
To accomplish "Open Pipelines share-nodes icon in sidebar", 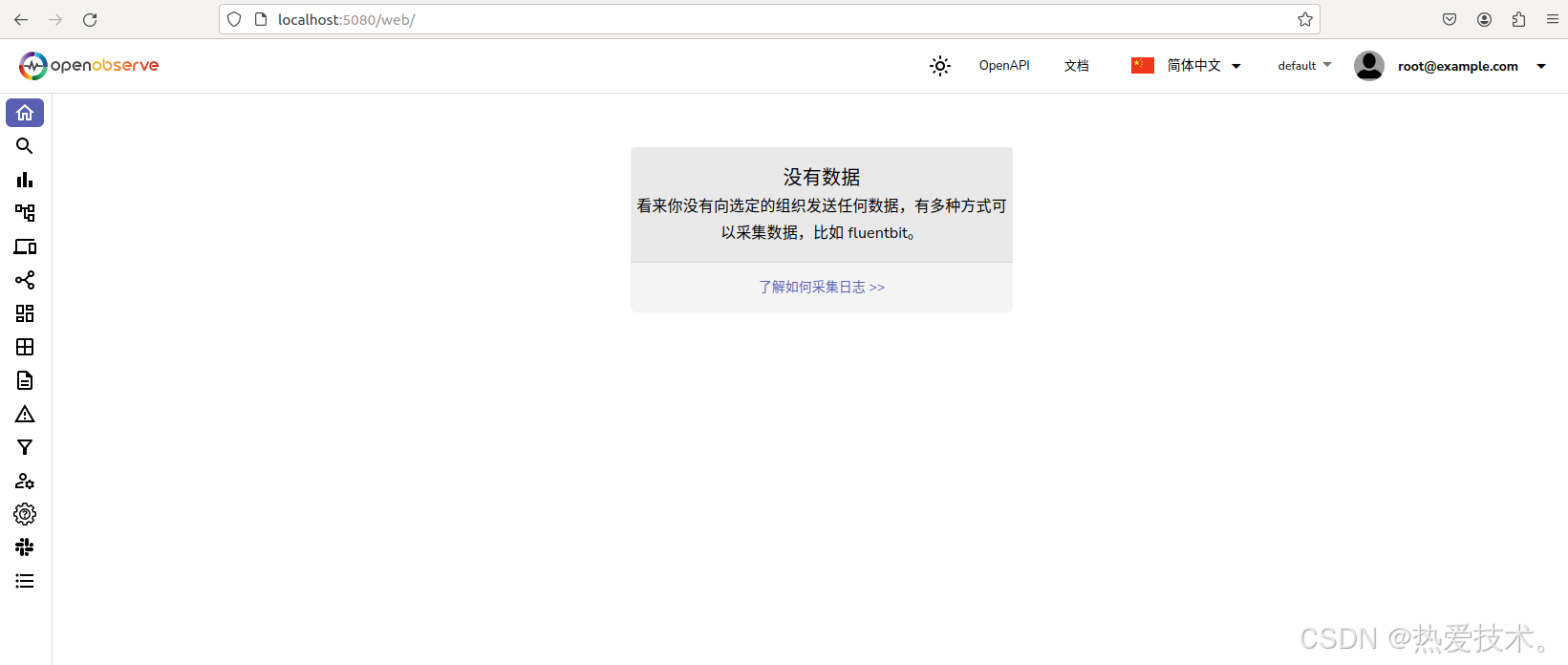I will pos(25,280).
